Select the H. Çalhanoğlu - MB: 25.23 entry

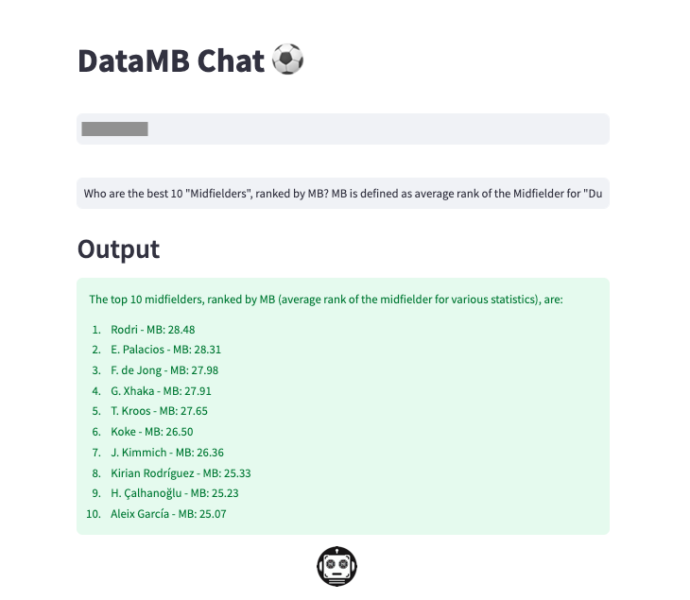click(174, 493)
